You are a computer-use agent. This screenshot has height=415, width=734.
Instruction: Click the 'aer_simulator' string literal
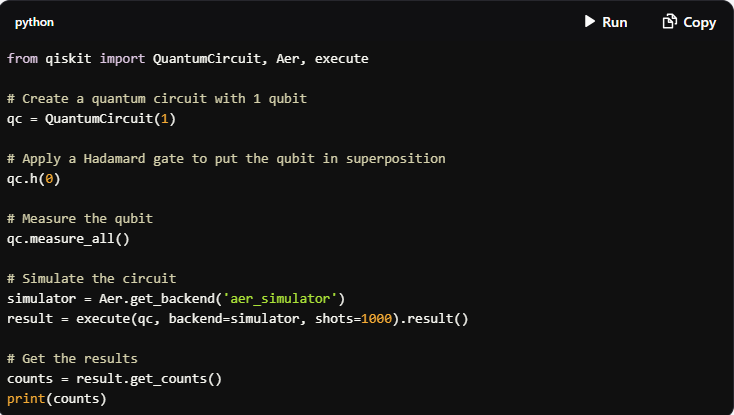(x=280, y=299)
